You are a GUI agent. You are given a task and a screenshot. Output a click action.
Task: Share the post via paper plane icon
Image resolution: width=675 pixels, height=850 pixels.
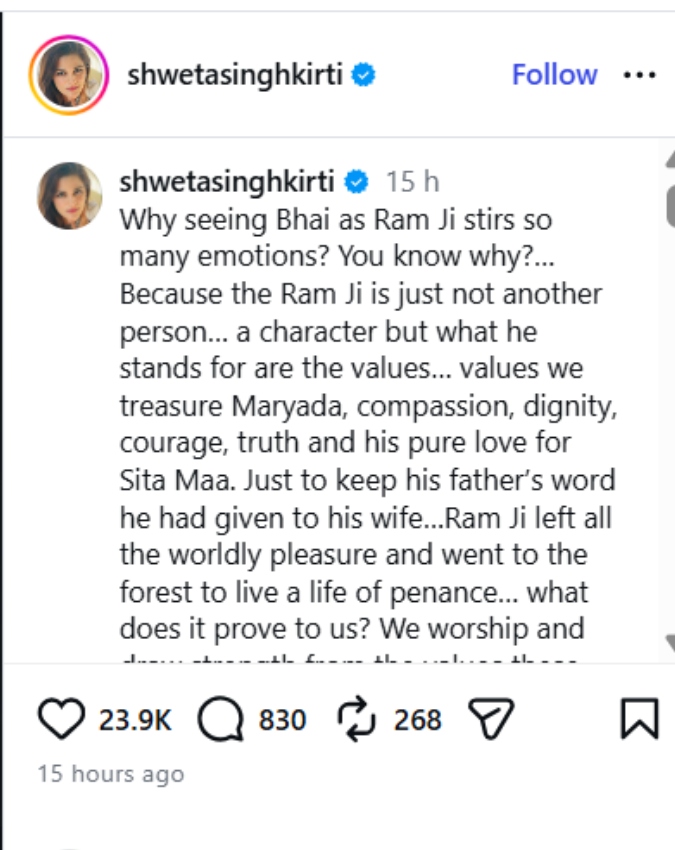click(490, 719)
